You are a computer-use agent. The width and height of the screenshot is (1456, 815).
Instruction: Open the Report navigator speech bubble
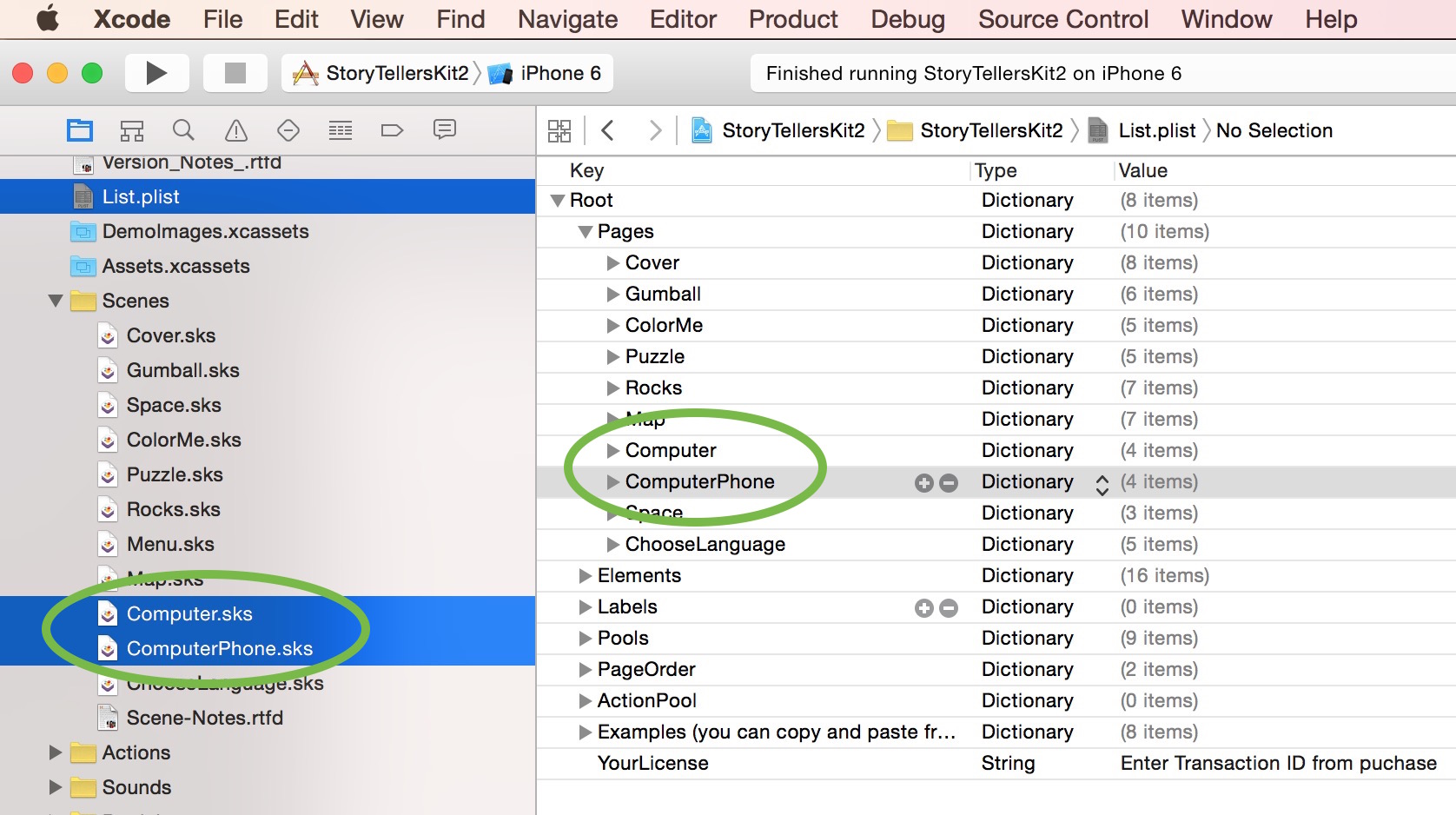[444, 129]
